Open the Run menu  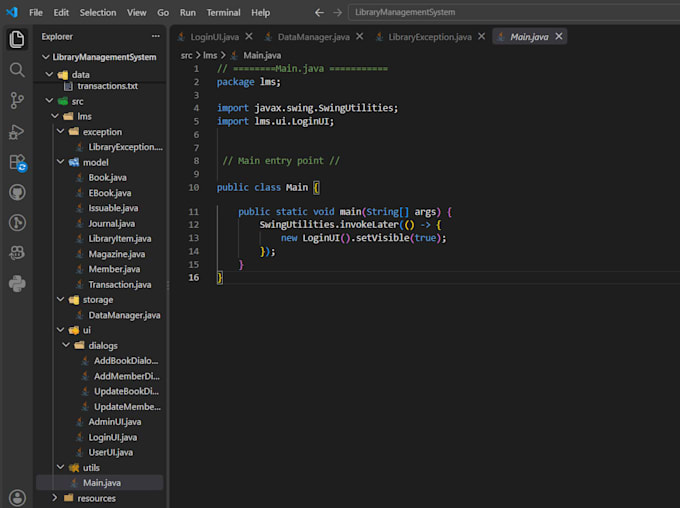point(188,13)
